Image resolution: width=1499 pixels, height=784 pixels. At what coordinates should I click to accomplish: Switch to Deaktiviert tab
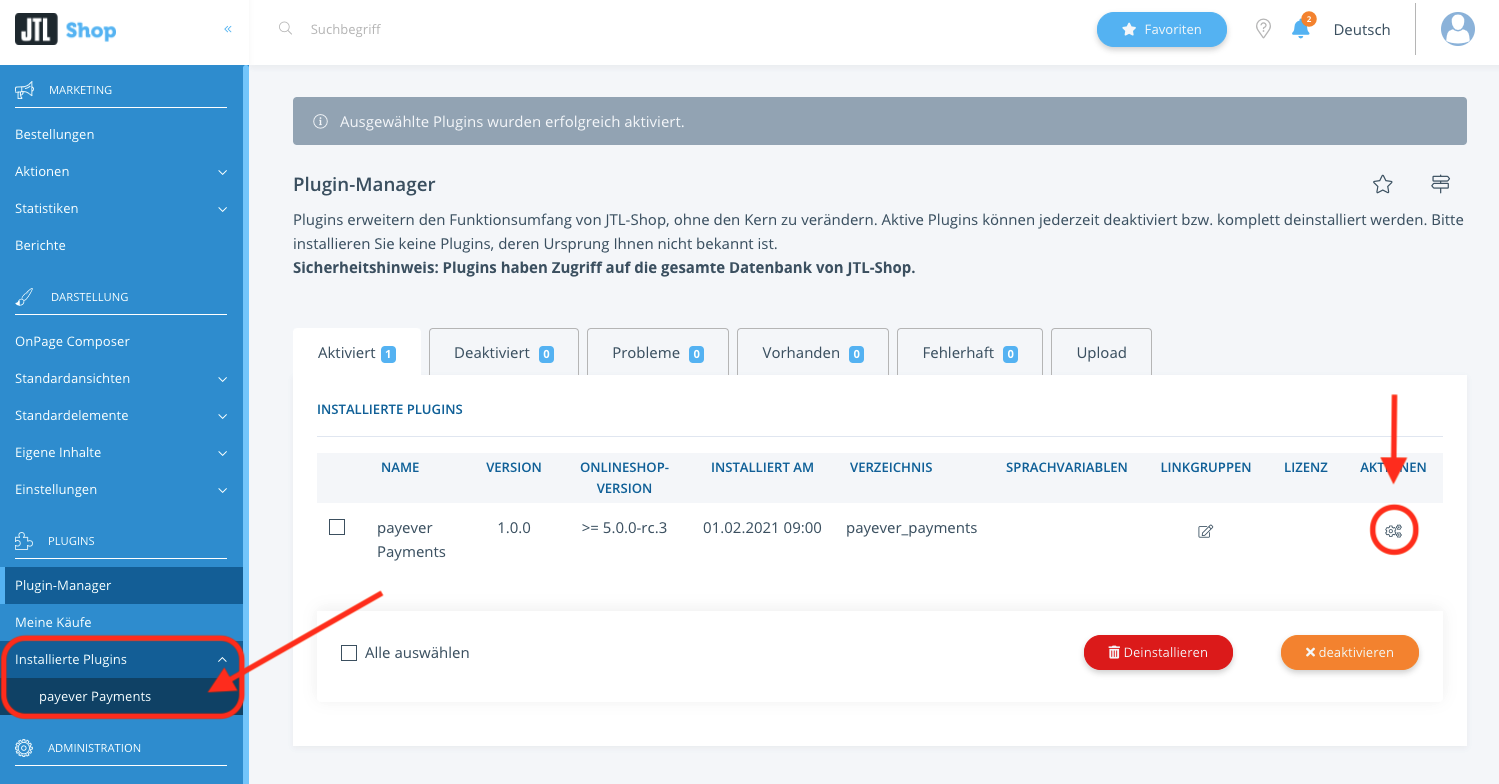(504, 353)
